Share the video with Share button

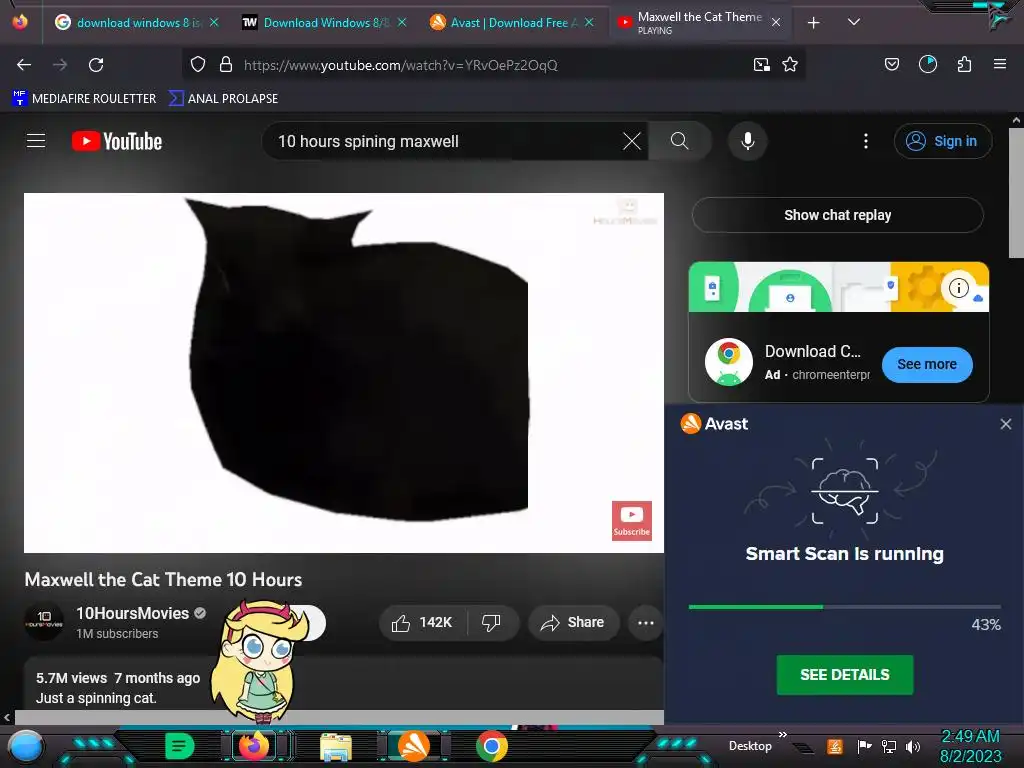coord(573,622)
